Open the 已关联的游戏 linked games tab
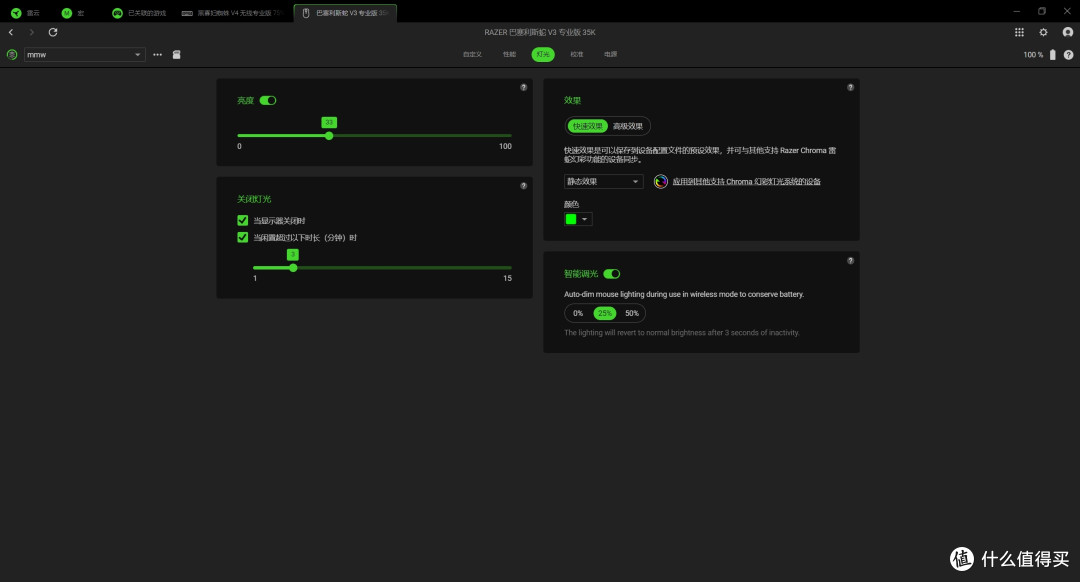The height and width of the screenshot is (582, 1080). (139, 13)
